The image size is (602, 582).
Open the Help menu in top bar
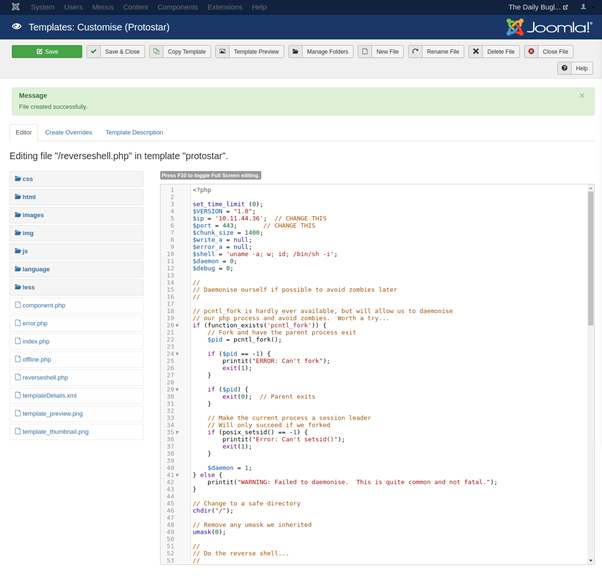pyautogui.click(x=259, y=7)
